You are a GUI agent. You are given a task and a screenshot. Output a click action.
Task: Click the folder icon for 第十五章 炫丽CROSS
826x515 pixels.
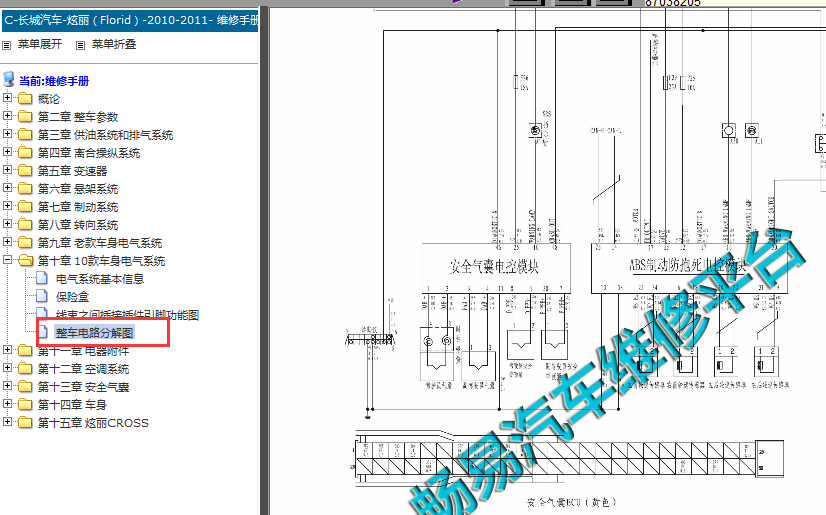pyautogui.click(x=25, y=422)
